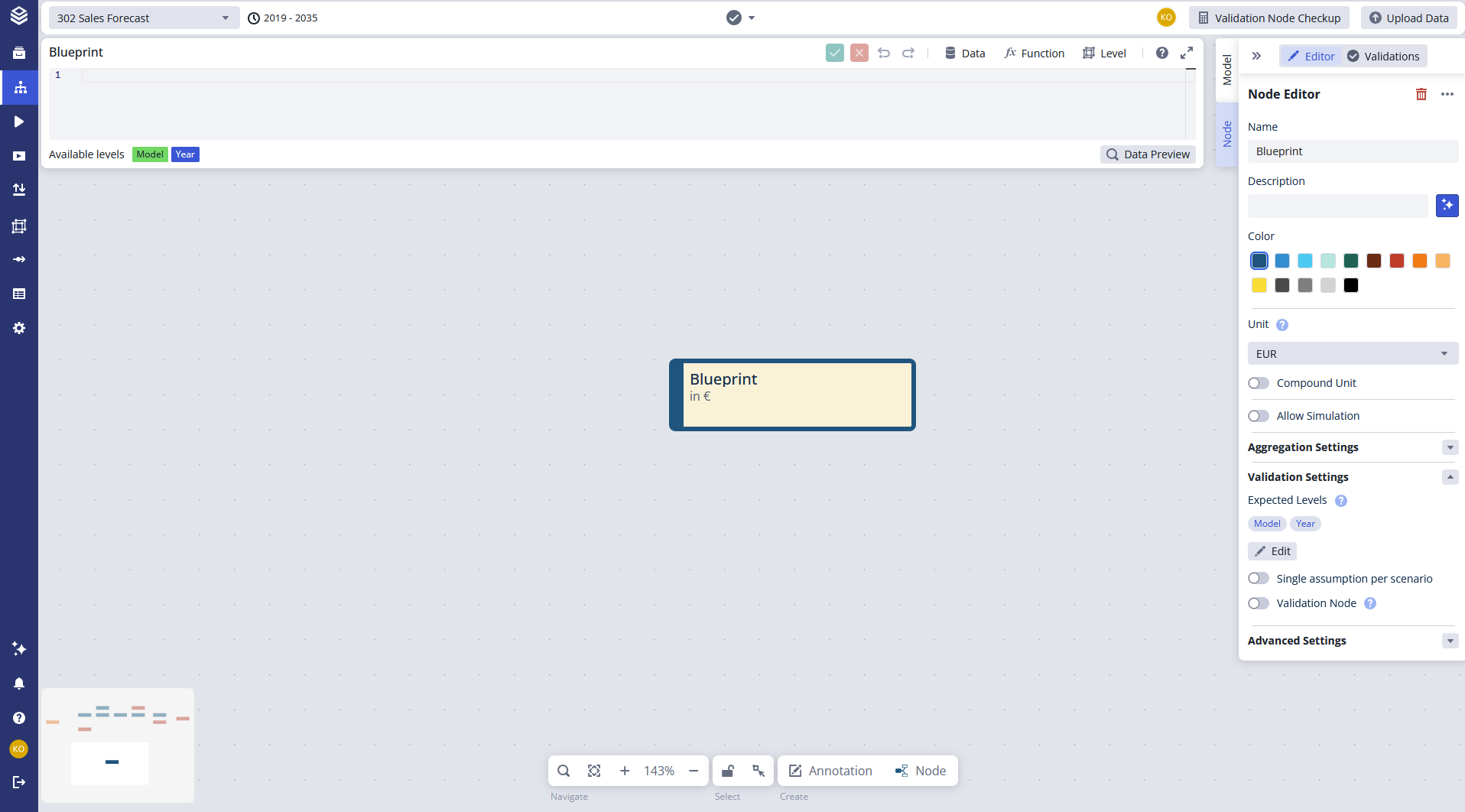Enable the Compound Unit toggle
This screenshot has width=1465, height=812.
pos(1259,383)
